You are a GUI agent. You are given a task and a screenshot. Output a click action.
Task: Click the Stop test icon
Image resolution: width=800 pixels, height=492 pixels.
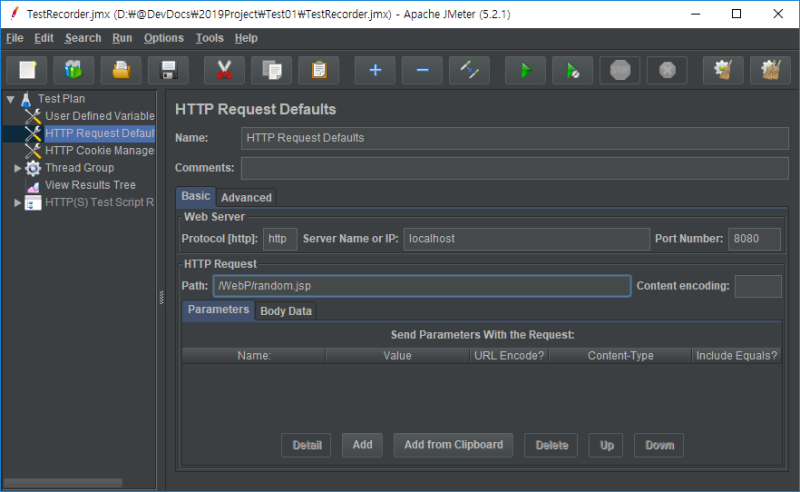tap(620, 70)
